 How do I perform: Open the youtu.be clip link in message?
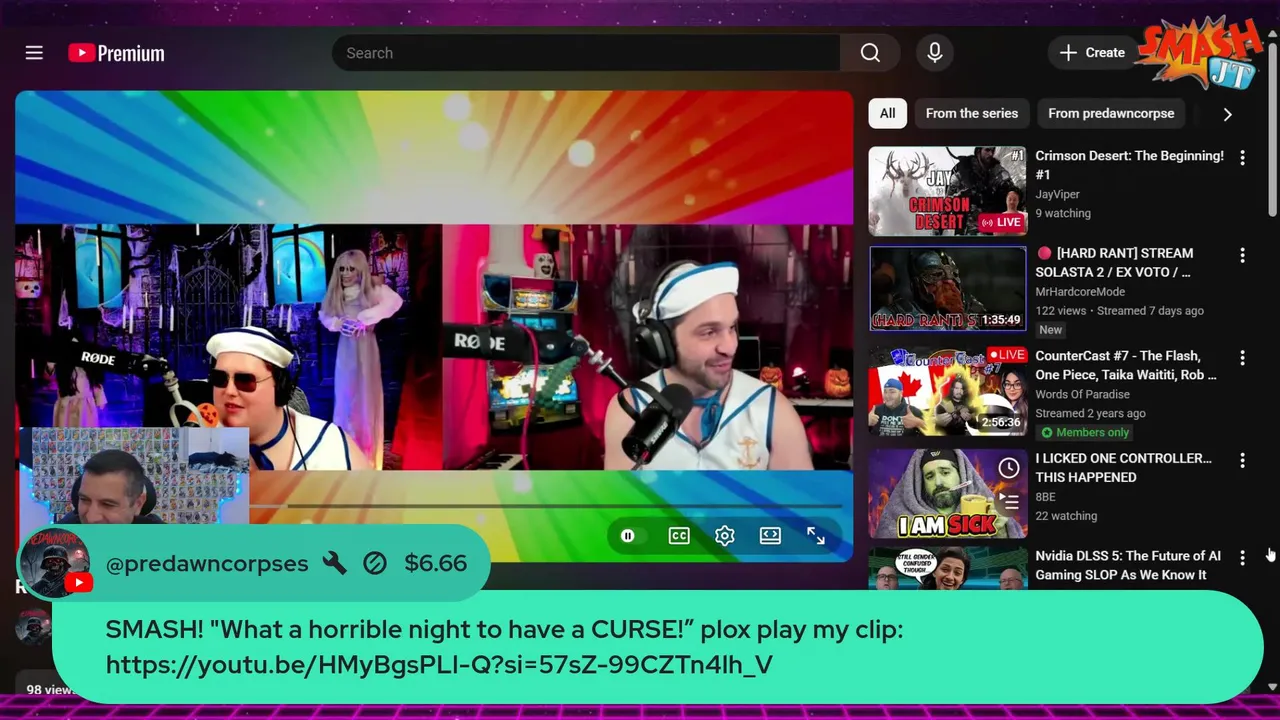click(x=439, y=665)
